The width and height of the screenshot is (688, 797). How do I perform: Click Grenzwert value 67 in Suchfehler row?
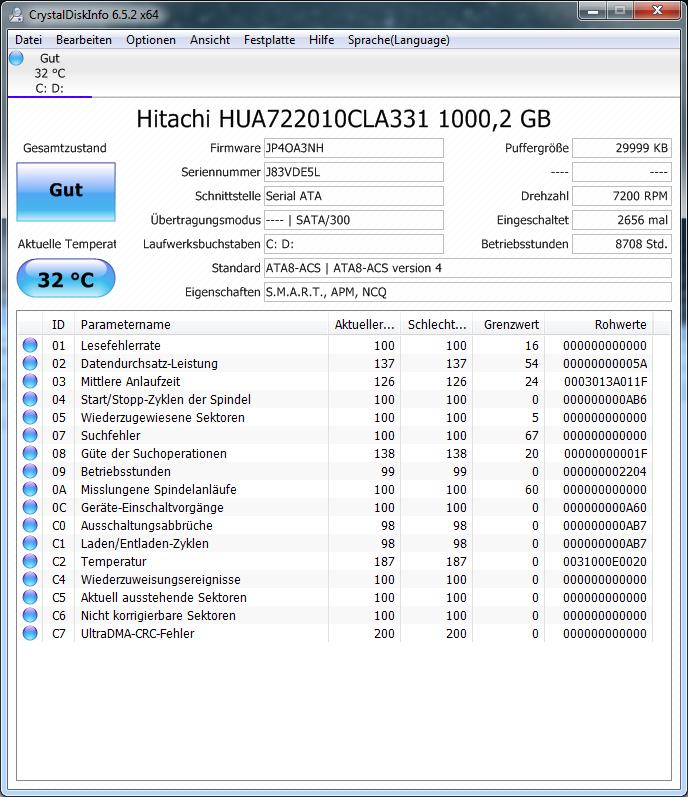(531, 436)
